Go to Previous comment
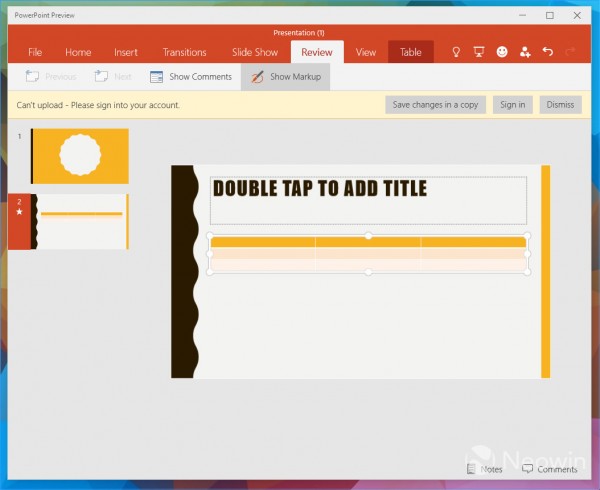 click(51, 77)
